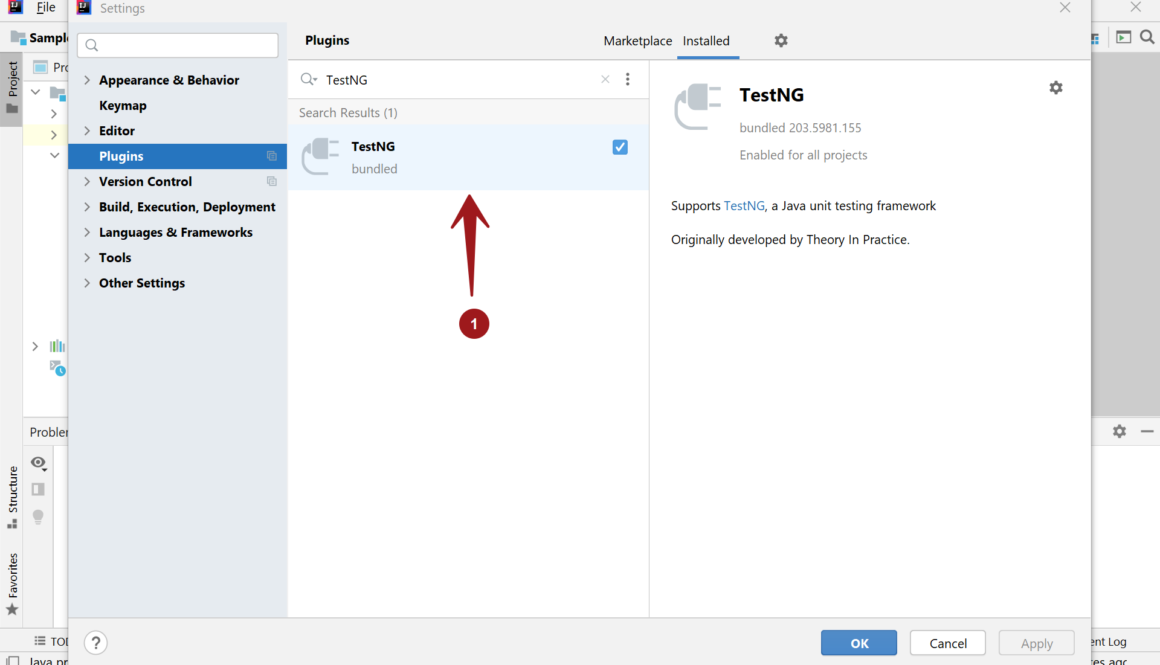Click the Problems panel eye icon
Screen dimensions: 1160x665
click(38, 463)
